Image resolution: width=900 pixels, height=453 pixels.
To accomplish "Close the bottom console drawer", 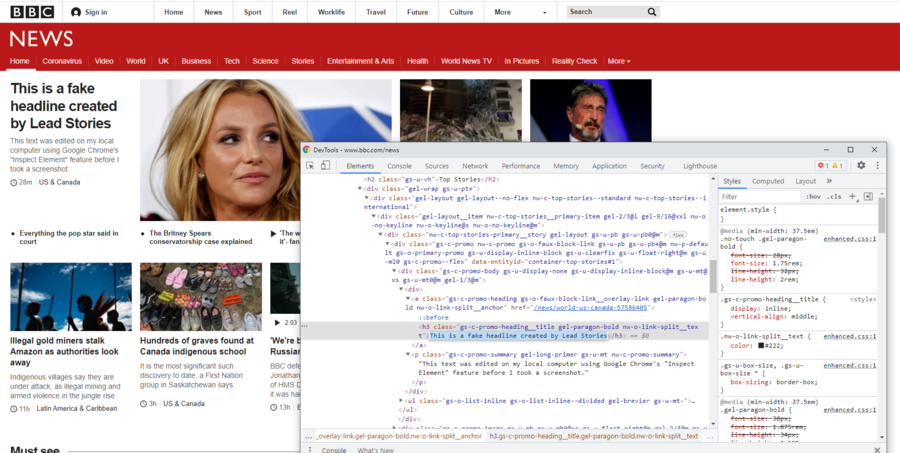I will coord(877,450).
